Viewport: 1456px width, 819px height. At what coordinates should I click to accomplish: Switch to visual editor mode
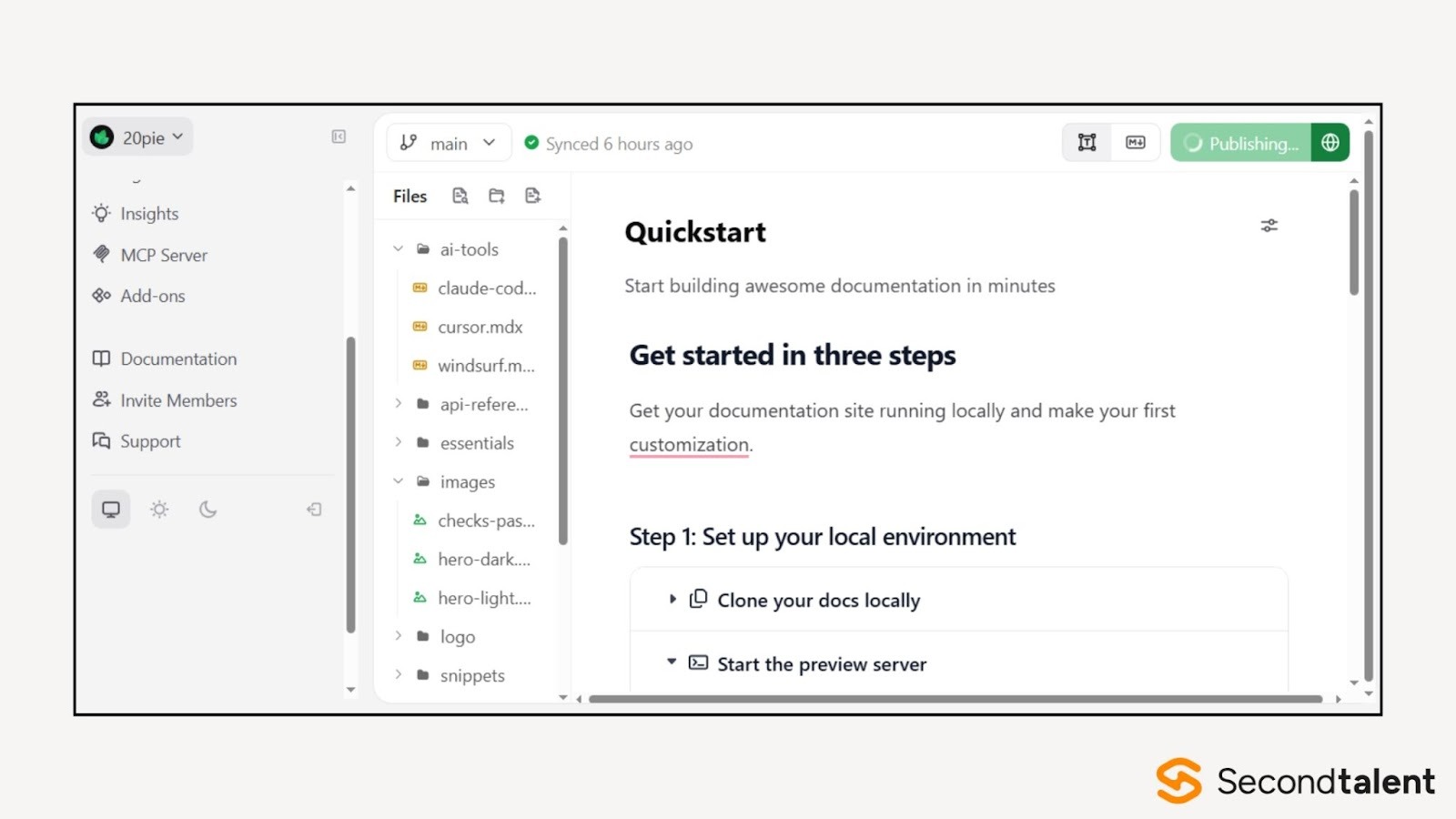click(1087, 142)
